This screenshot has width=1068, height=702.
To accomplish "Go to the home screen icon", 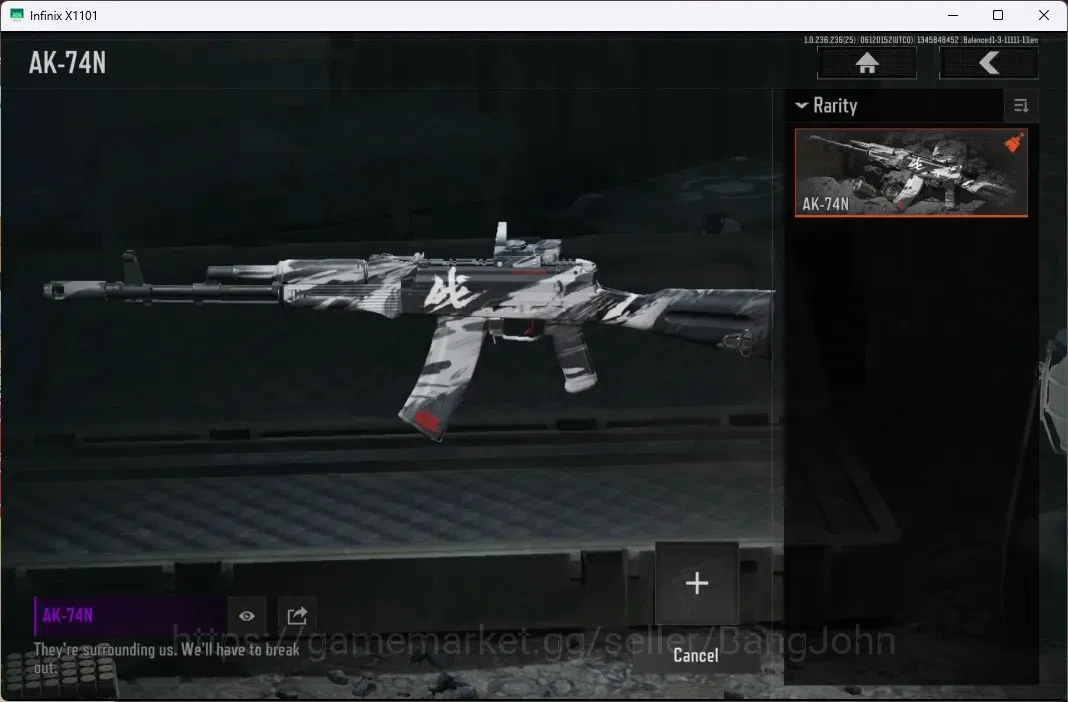I will (x=866, y=63).
